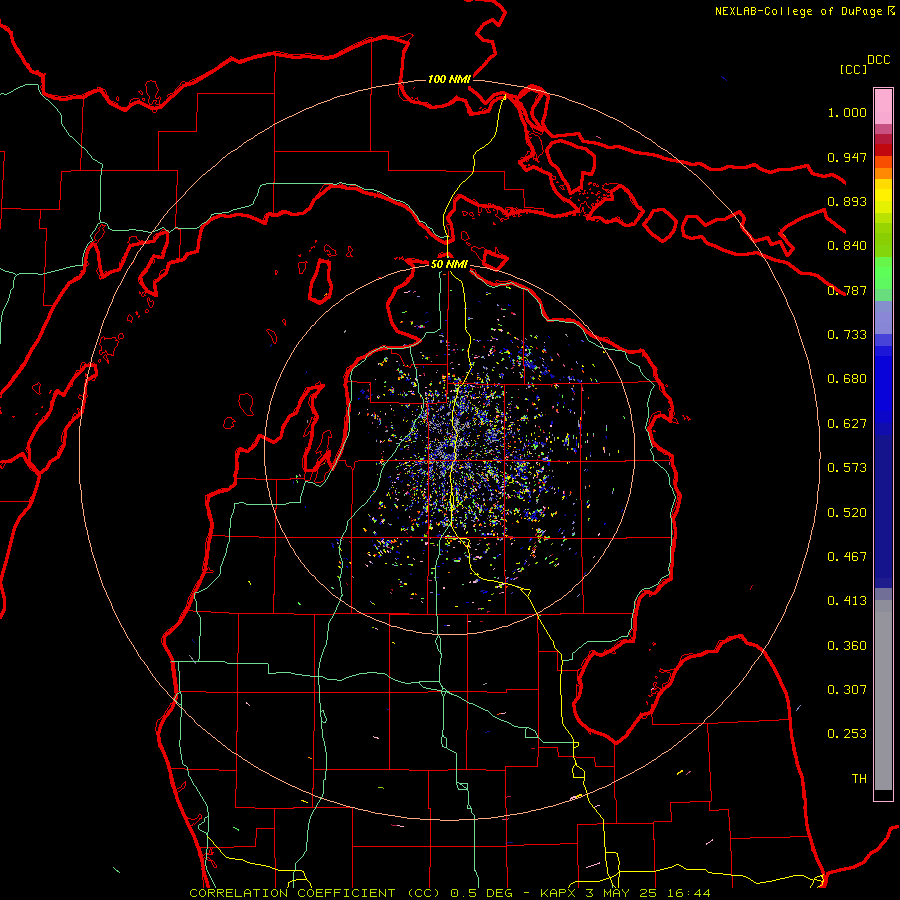Click the 0.787 scale value

click(847, 290)
